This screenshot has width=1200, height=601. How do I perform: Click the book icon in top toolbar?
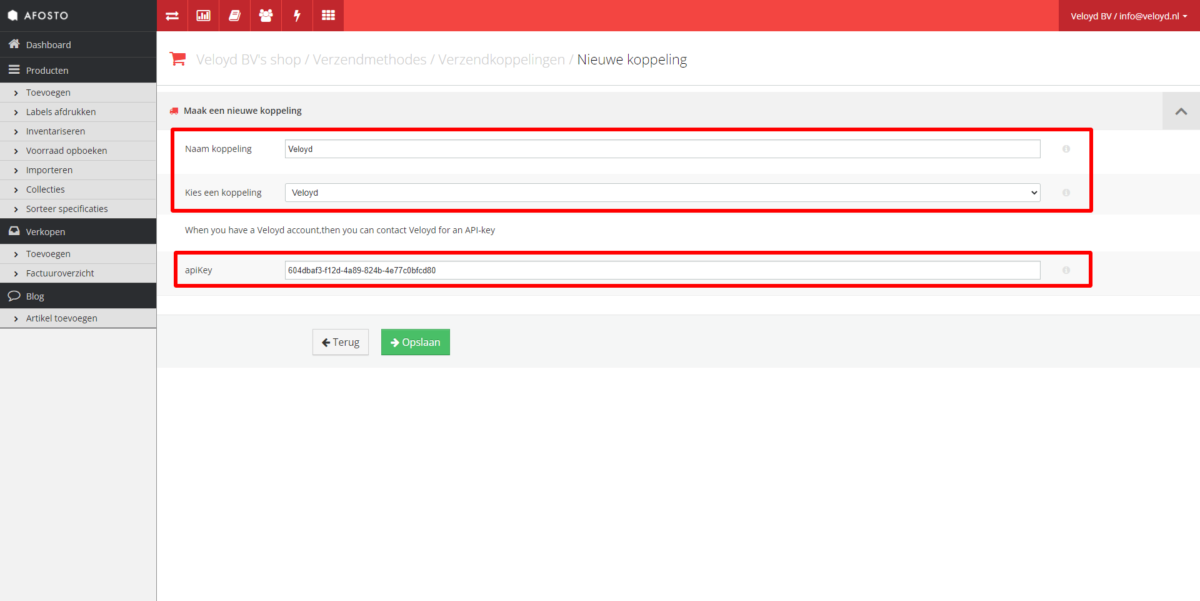click(x=234, y=15)
